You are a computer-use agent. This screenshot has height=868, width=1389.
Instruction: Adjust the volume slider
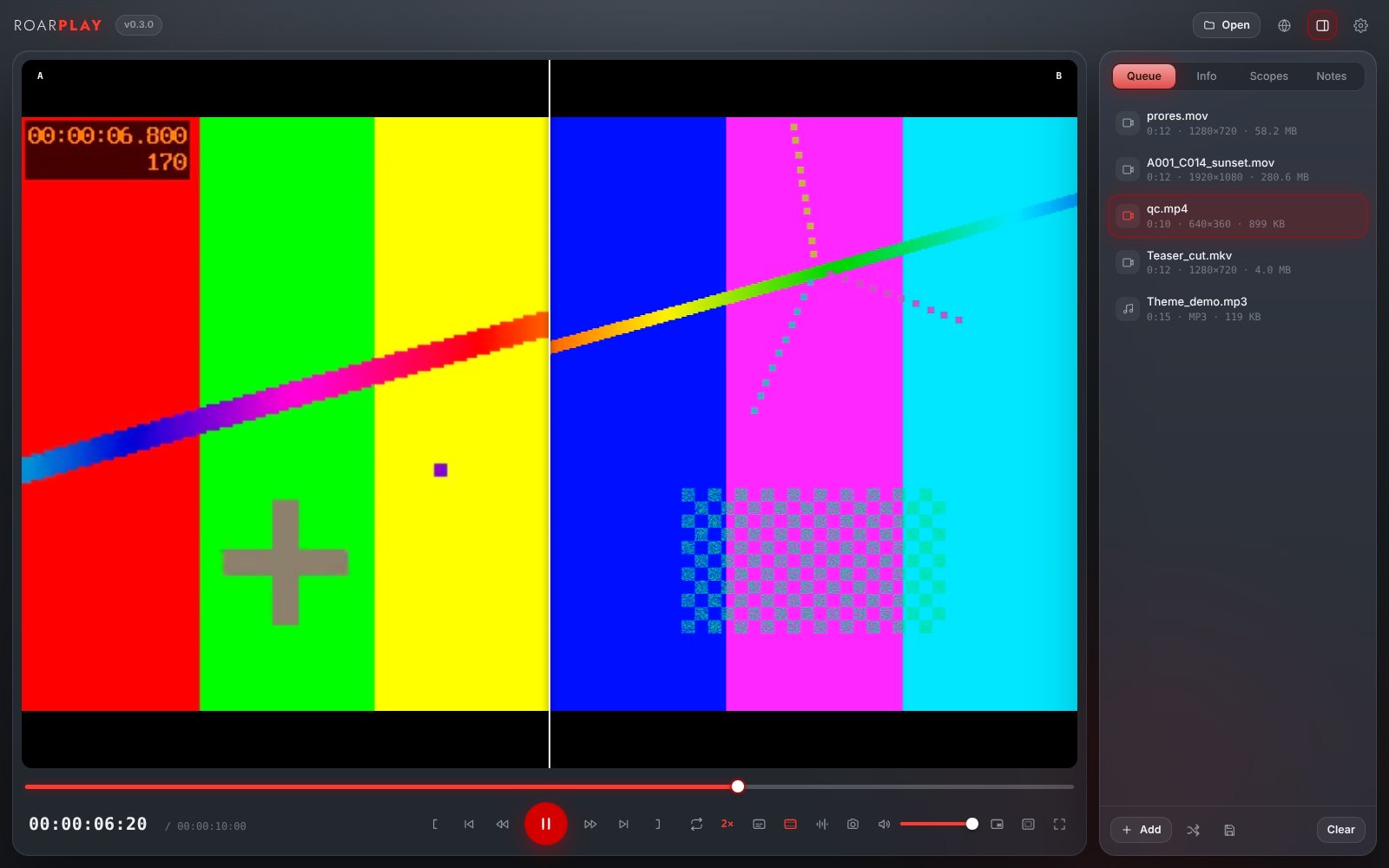[938, 824]
